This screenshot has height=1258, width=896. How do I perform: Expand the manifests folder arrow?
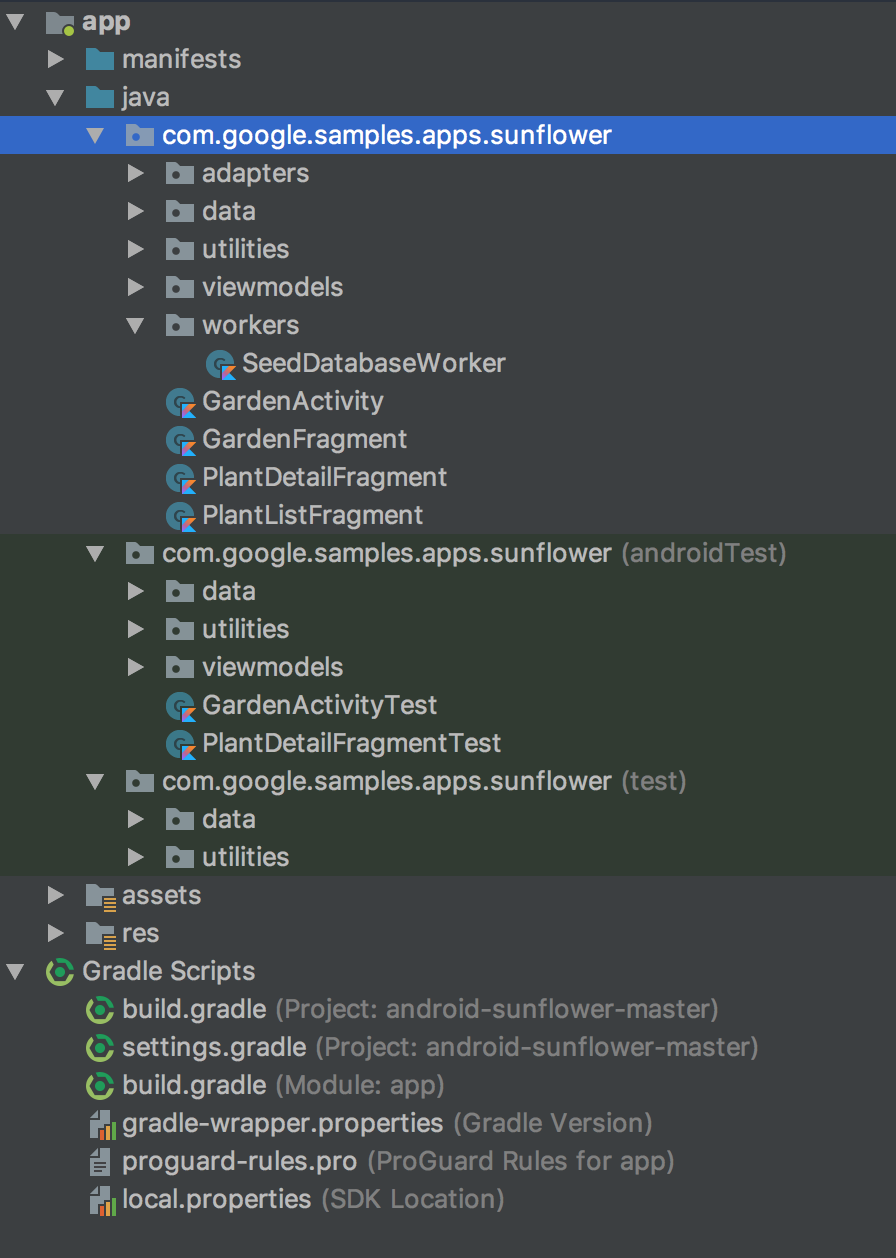coord(56,59)
